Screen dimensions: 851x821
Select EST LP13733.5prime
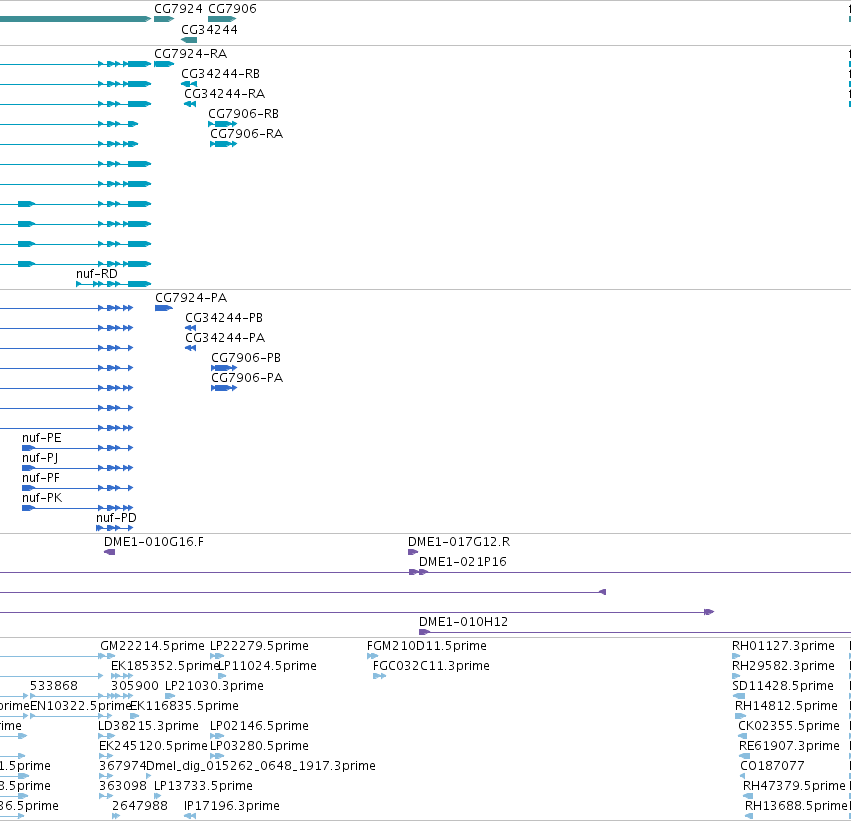tap(157, 797)
